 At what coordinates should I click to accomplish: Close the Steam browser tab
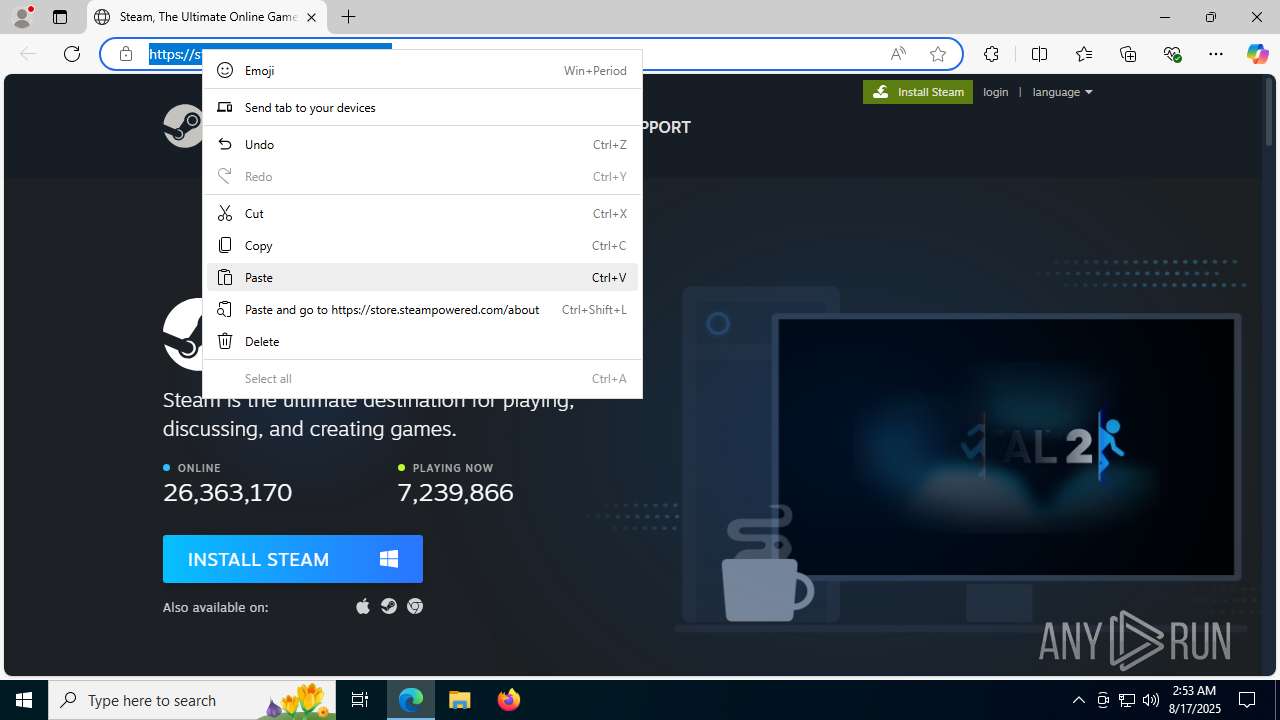click(311, 17)
